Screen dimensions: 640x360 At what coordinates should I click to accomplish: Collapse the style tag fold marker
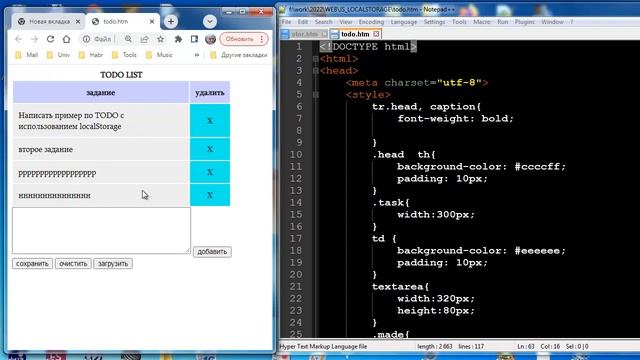[316, 95]
